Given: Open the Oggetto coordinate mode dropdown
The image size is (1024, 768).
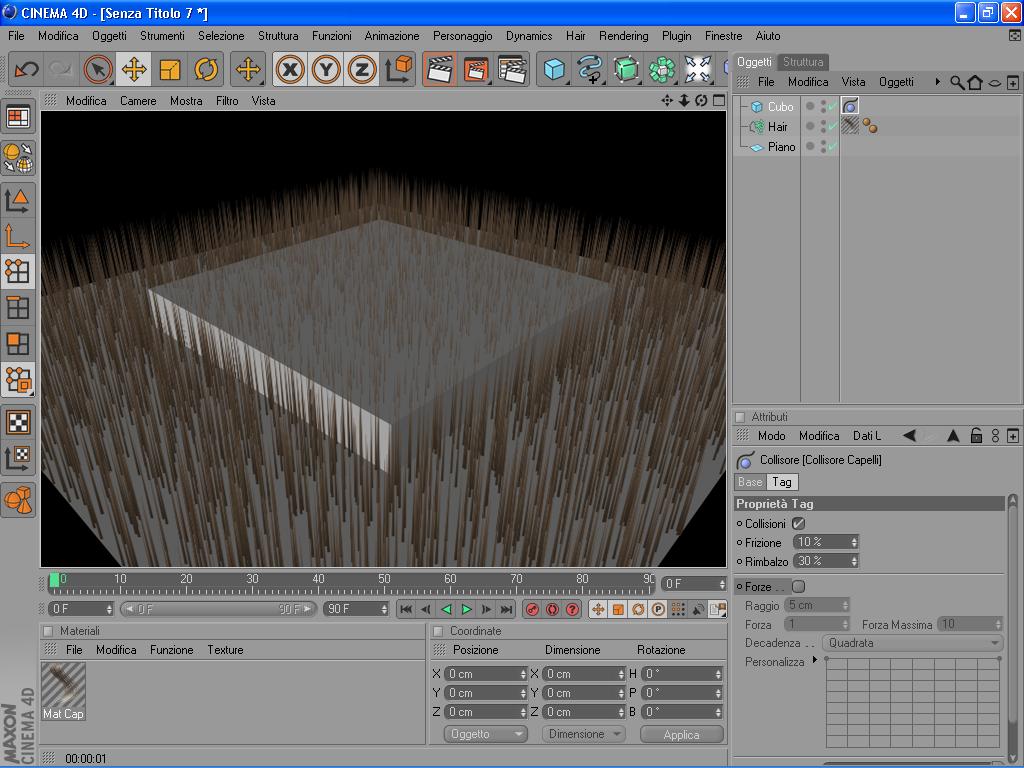Looking at the screenshot, I should pyautogui.click(x=485, y=734).
